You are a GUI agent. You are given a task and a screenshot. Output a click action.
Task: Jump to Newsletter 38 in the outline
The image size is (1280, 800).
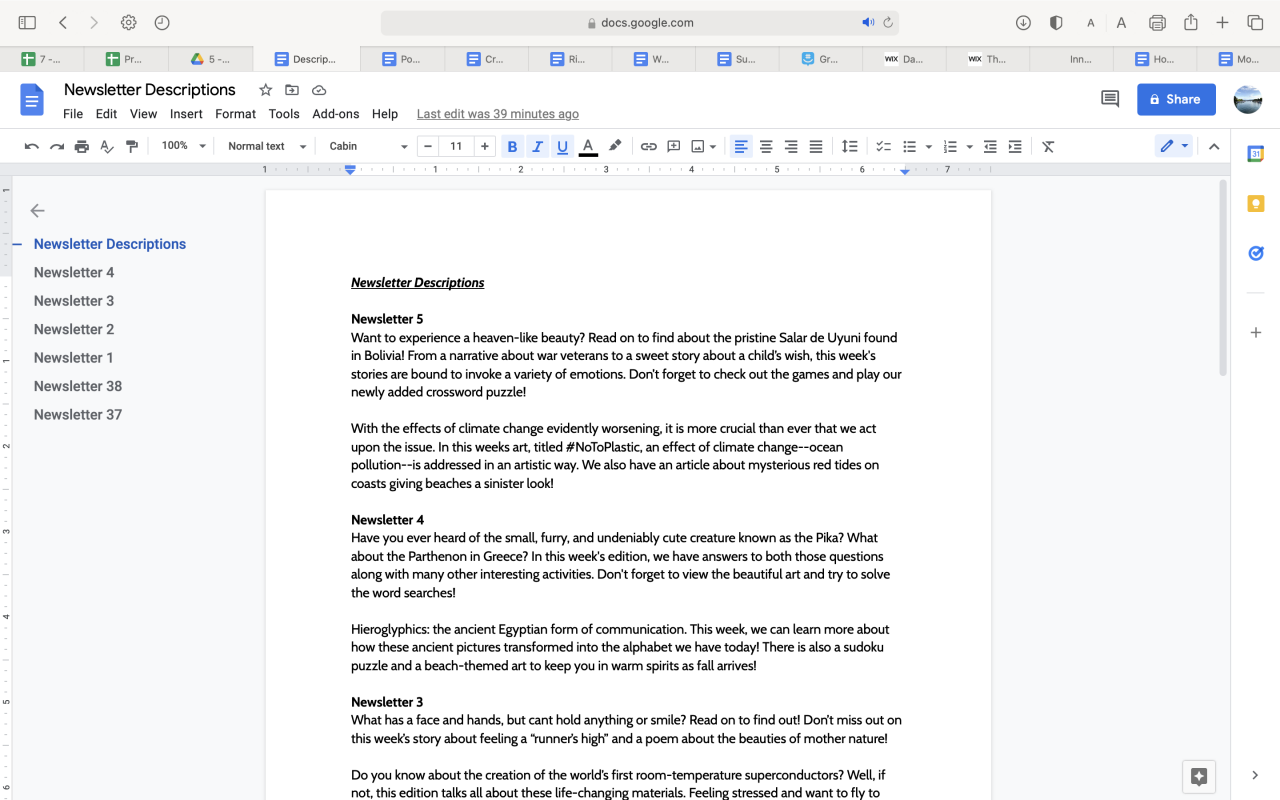[78, 386]
